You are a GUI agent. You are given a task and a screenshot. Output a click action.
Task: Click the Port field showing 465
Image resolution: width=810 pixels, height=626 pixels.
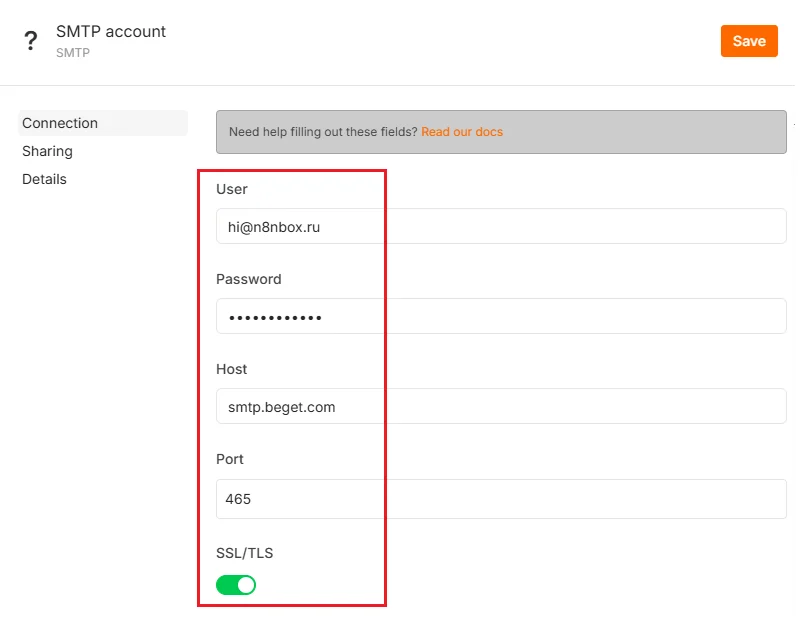[501, 499]
